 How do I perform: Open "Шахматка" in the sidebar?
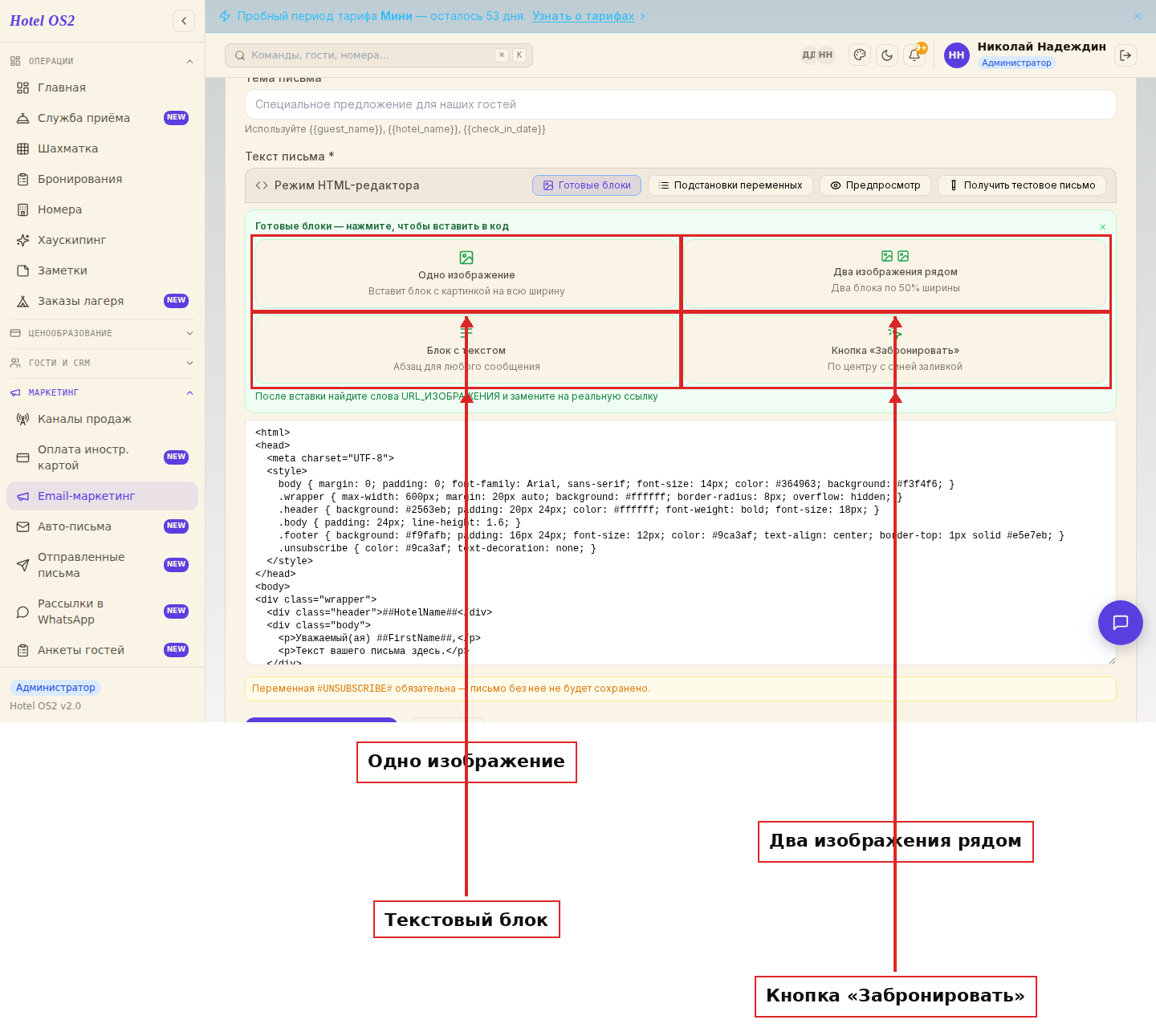click(x=102, y=148)
